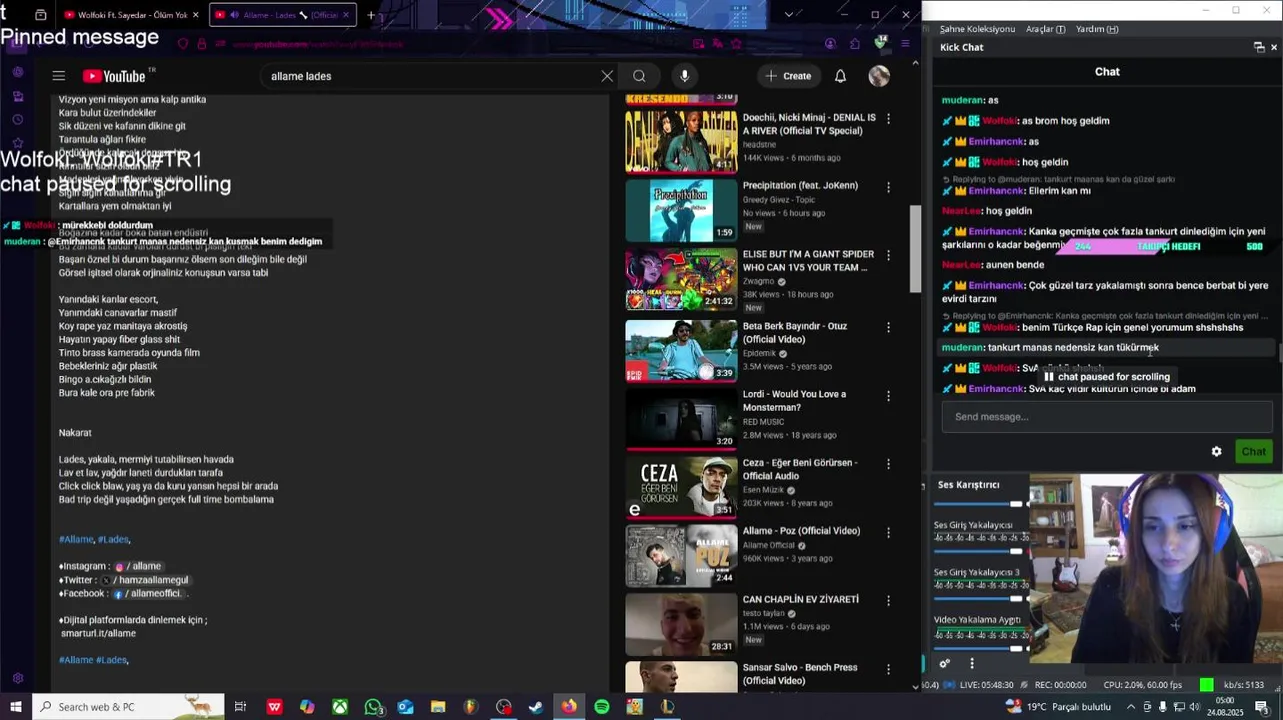Open the YouTube hamburger guide menu
1283x720 pixels.
click(x=59, y=76)
